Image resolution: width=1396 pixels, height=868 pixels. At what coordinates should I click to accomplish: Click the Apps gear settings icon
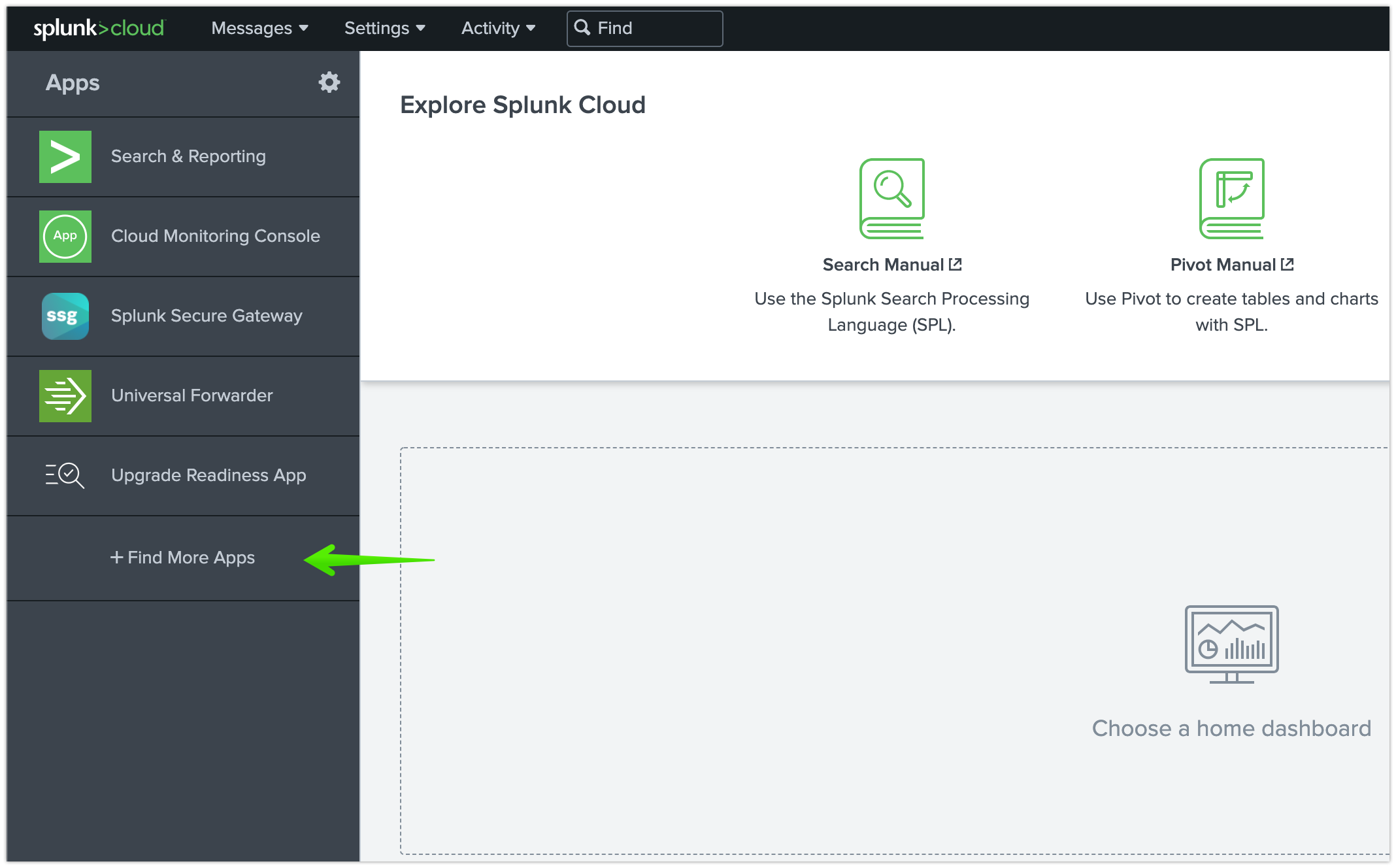[x=329, y=82]
